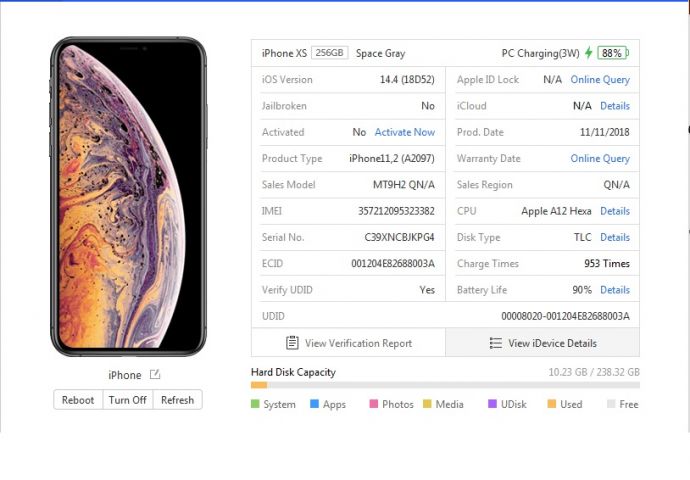Click charge times value 953 Times
Image resolution: width=690 pixels, height=480 pixels.
tap(607, 264)
